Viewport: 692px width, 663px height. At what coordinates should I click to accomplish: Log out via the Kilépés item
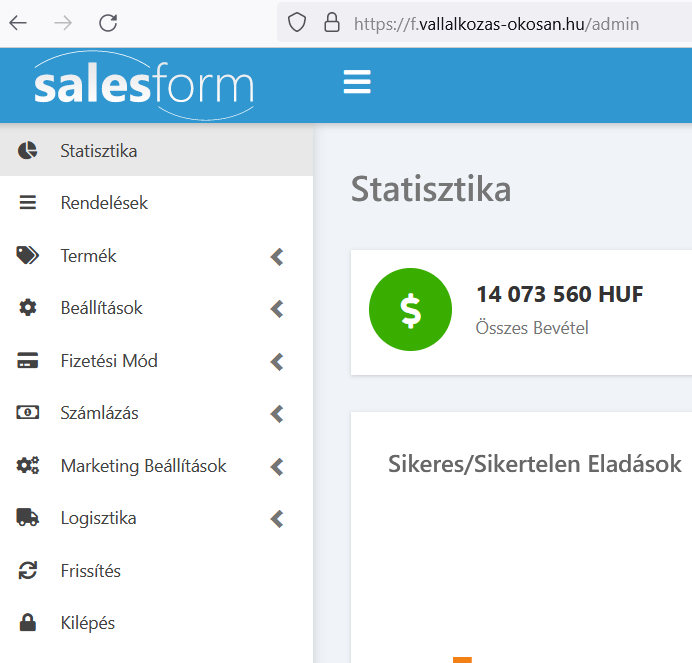point(156,622)
